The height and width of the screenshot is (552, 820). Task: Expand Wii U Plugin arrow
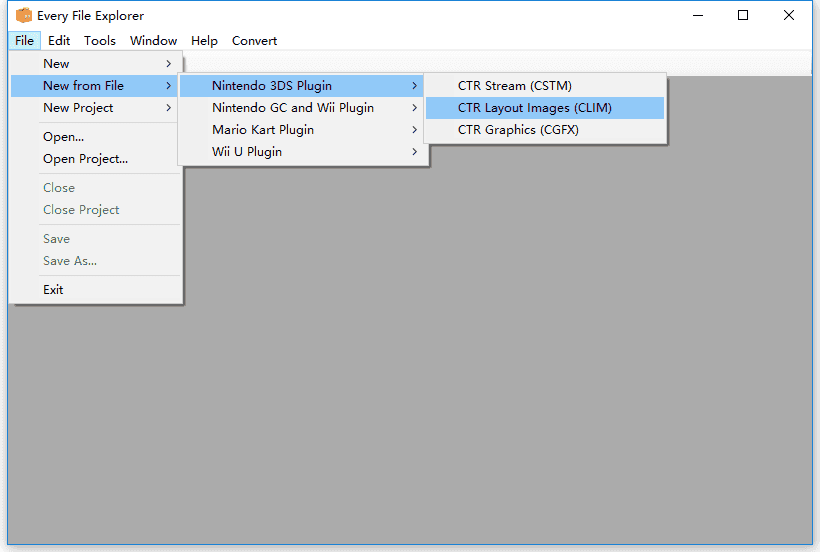[414, 152]
